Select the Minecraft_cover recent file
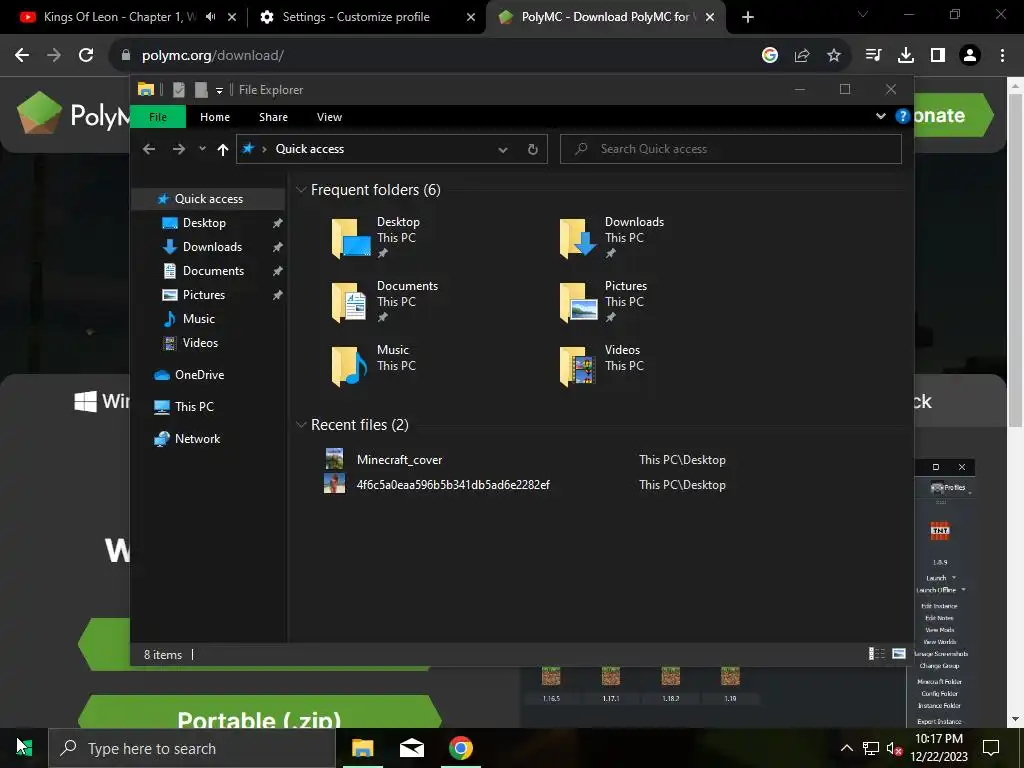Image resolution: width=1024 pixels, height=768 pixels. click(x=399, y=460)
